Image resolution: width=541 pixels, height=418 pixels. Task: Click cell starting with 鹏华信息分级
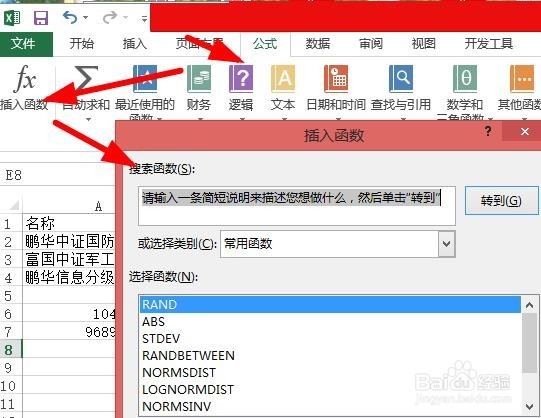[69, 277]
